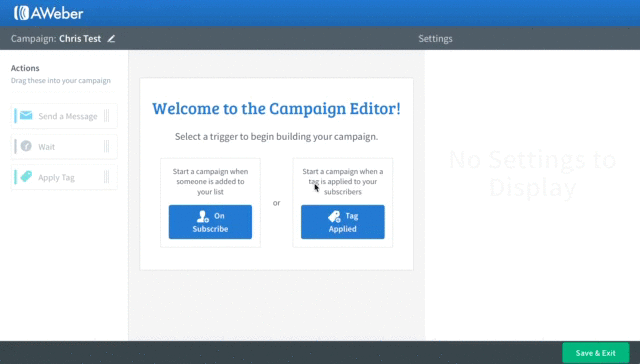Click 'Select a trigger to begin' text

point(276,136)
